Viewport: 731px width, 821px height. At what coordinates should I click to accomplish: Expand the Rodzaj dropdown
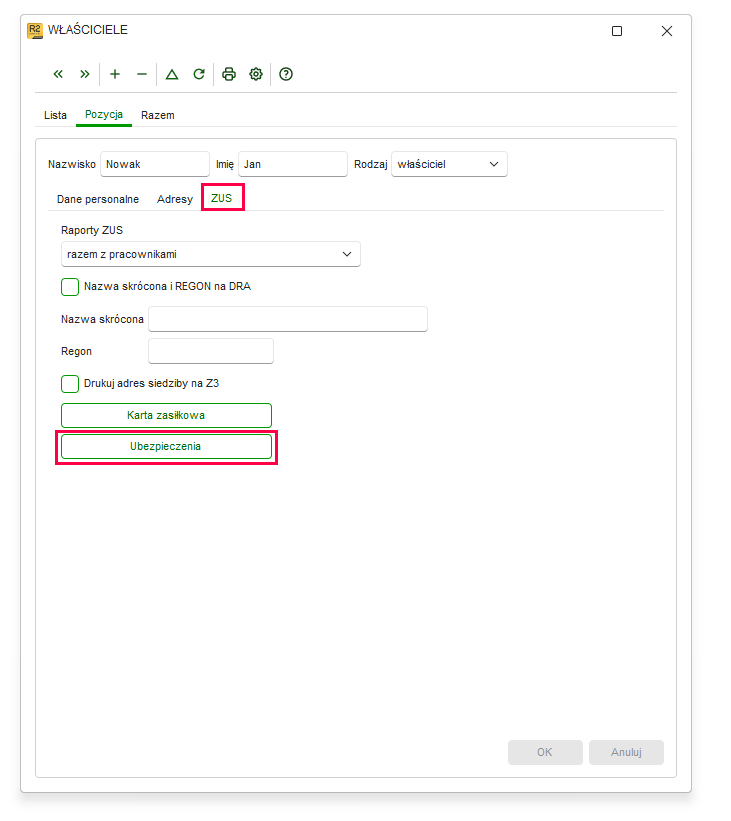click(449, 164)
